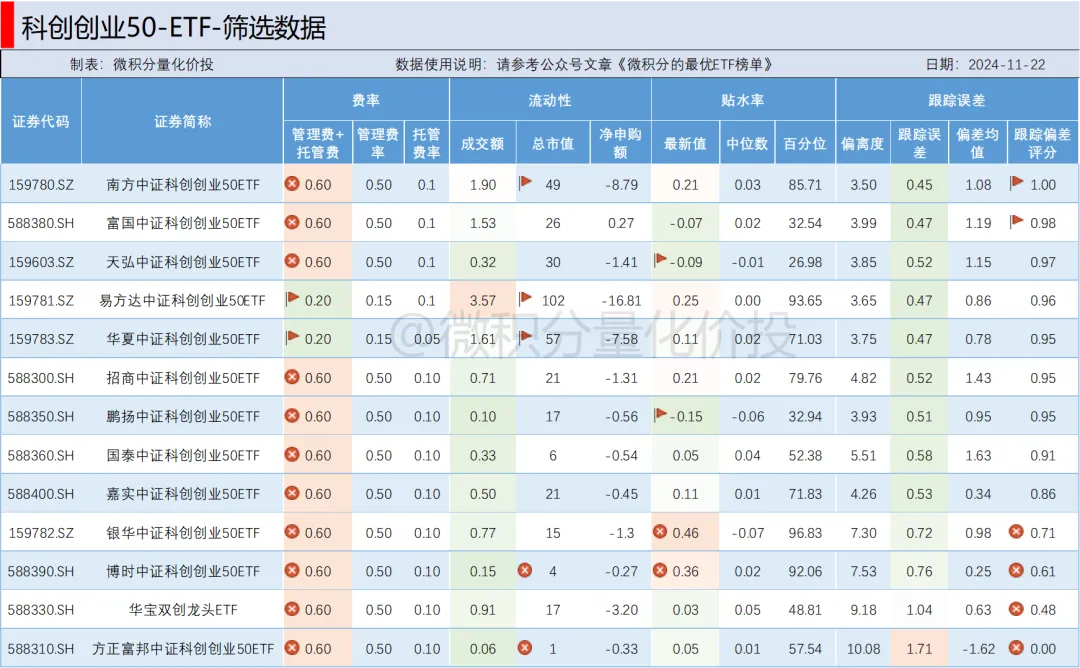Click the red X next to 方正富邦's 总市值 1

coord(525,648)
